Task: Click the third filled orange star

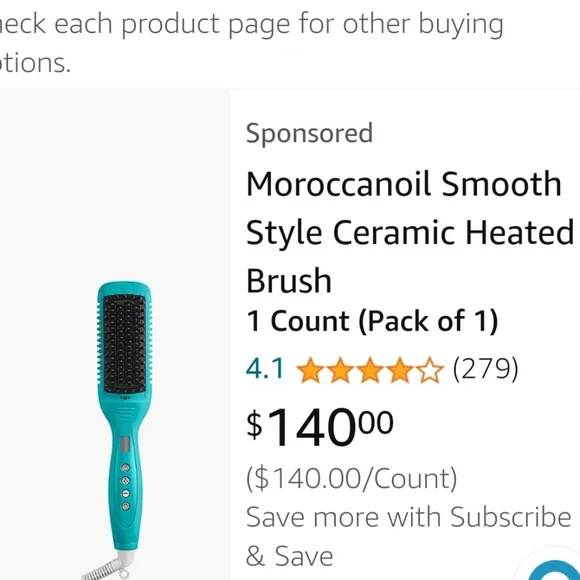Action: pyautogui.click(x=370, y=370)
